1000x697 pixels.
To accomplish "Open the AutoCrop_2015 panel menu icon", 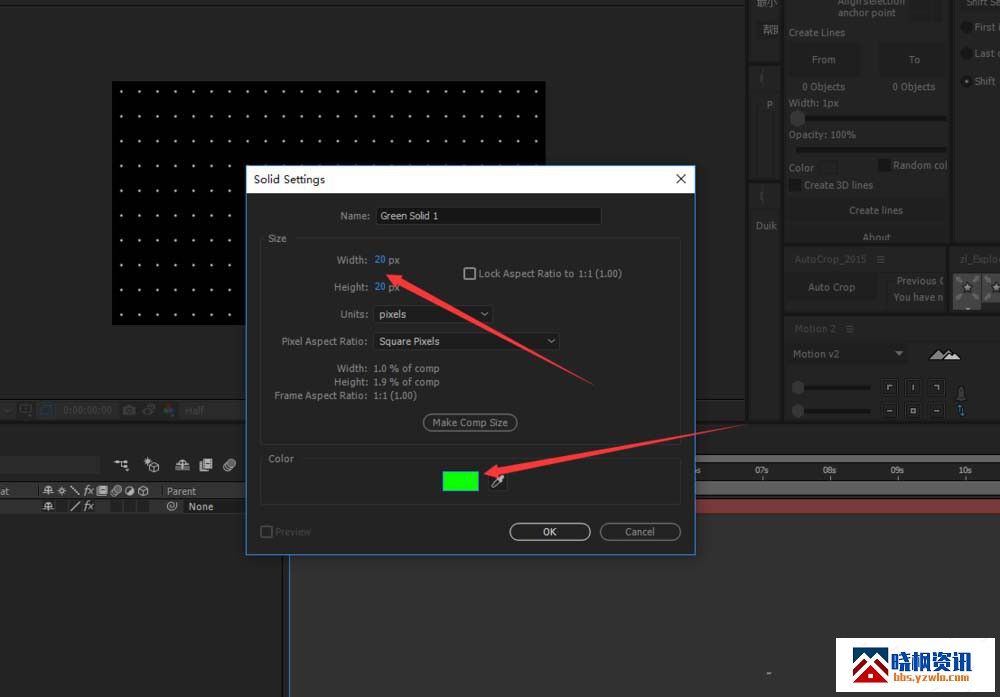I will click(881, 260).
